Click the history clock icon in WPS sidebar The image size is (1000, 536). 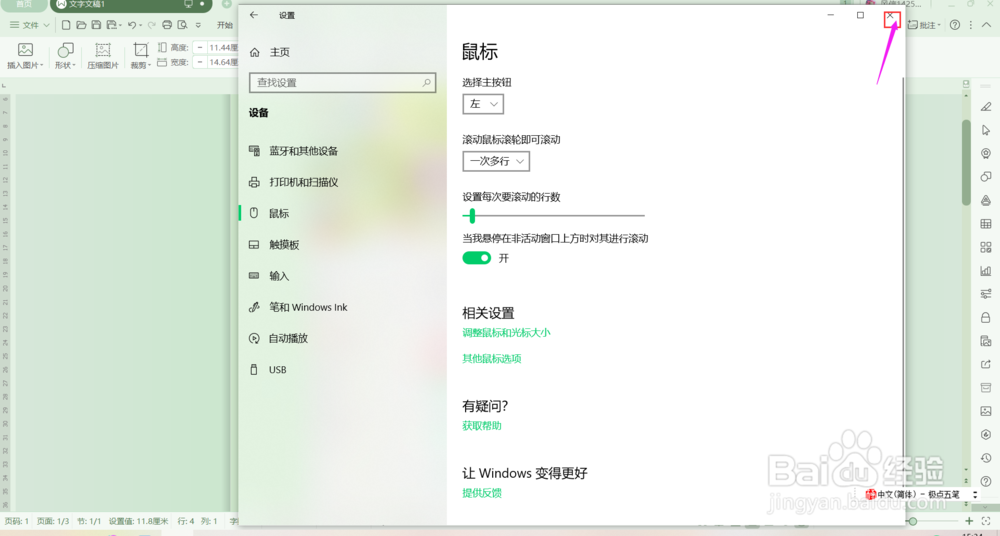tap(986, 458)
